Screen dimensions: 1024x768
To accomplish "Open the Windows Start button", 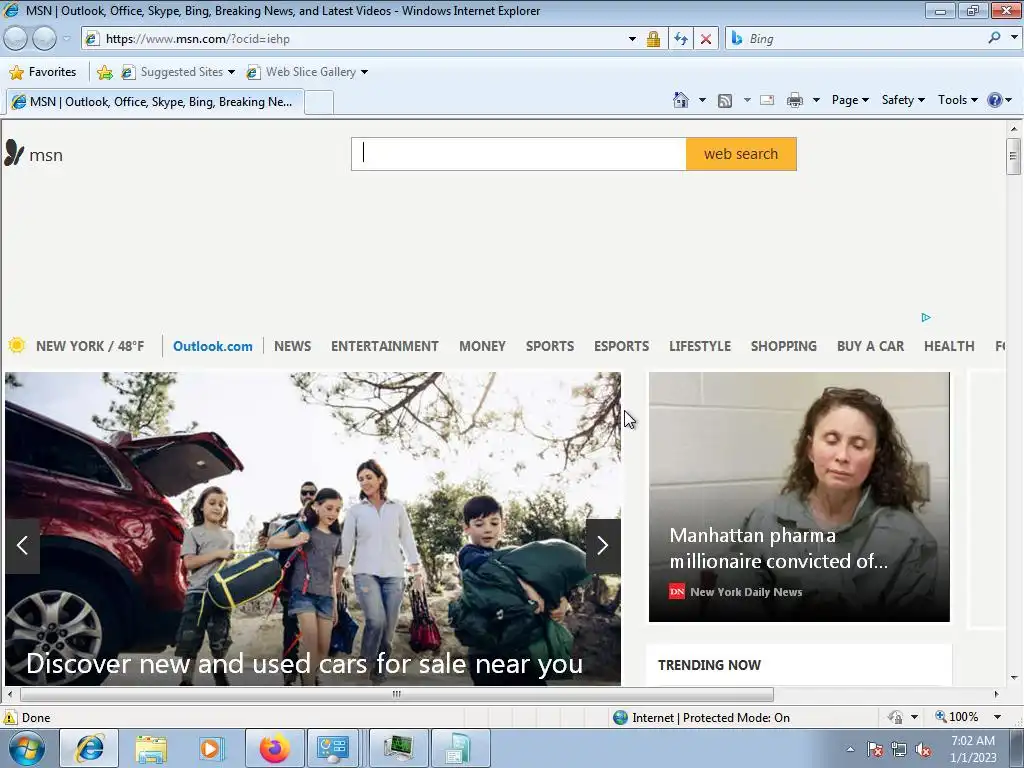I will tap(27, 748).
